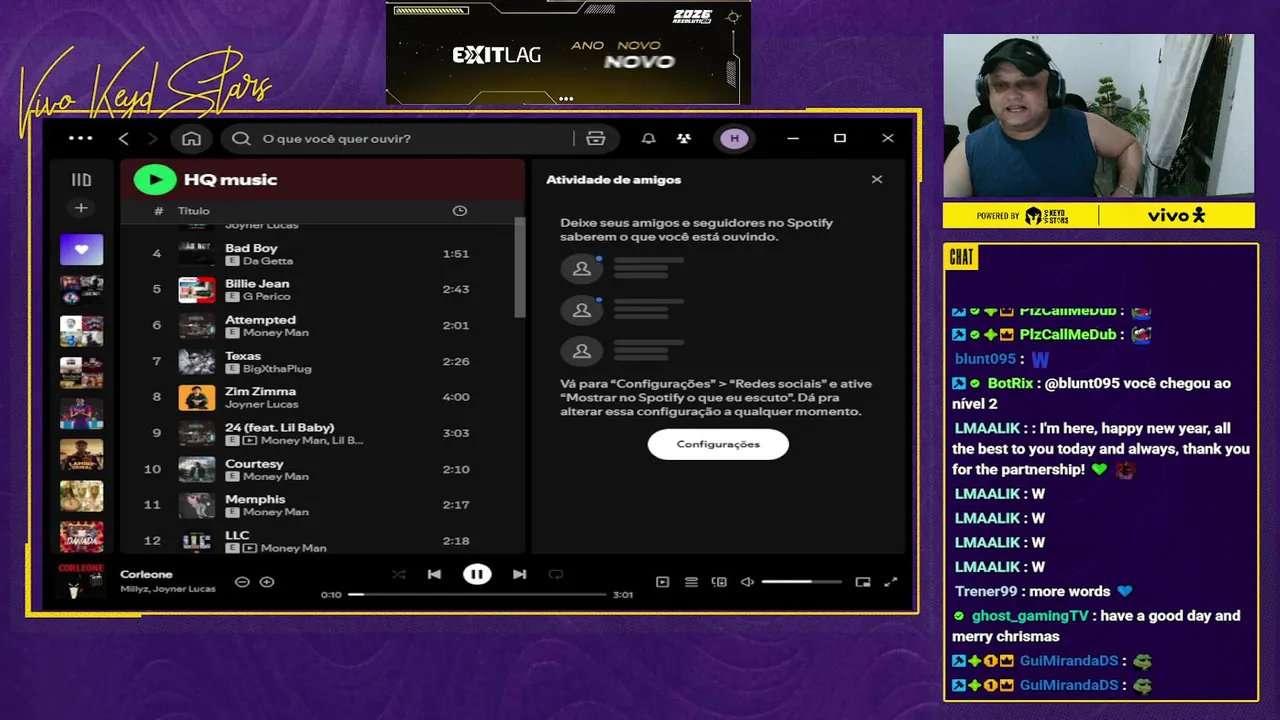Screen dimensions: 1280x720
Task: Create a new playlist with the plus icon
Action: click(81, 208)
